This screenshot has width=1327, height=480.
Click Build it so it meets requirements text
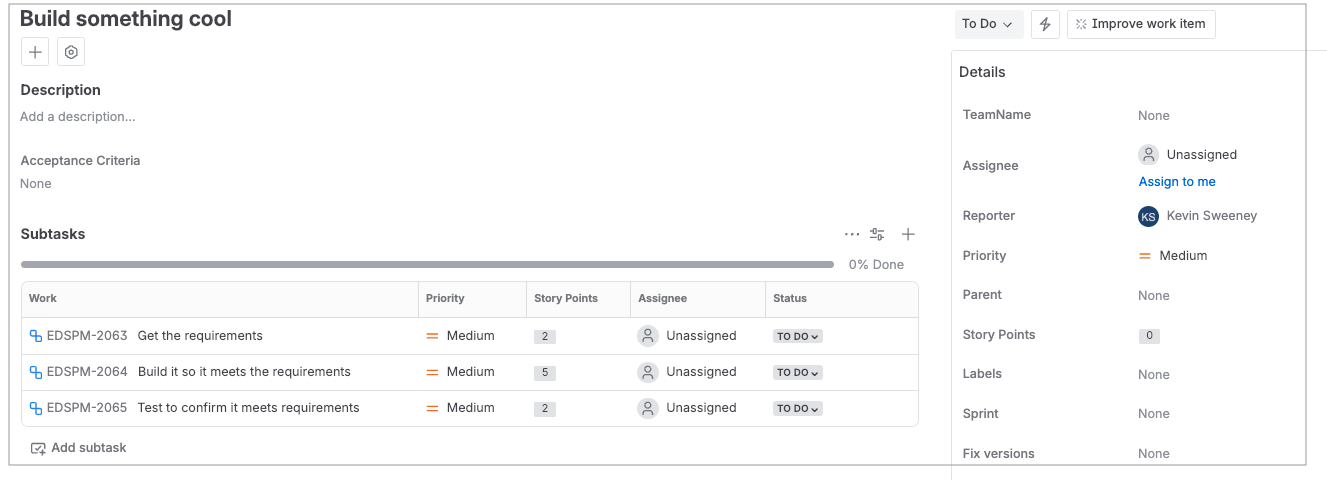244,372
